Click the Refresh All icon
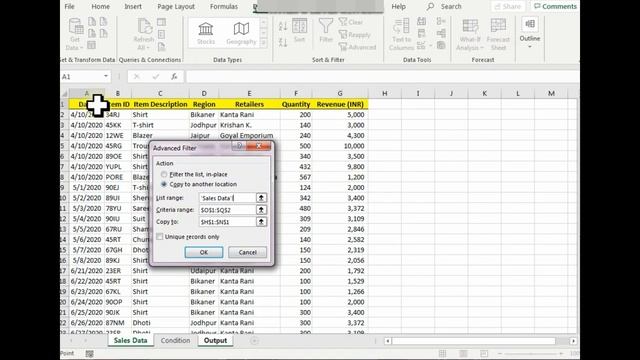Screen dimensions: 640x360 pyautogui.click(x=143, y=33)
